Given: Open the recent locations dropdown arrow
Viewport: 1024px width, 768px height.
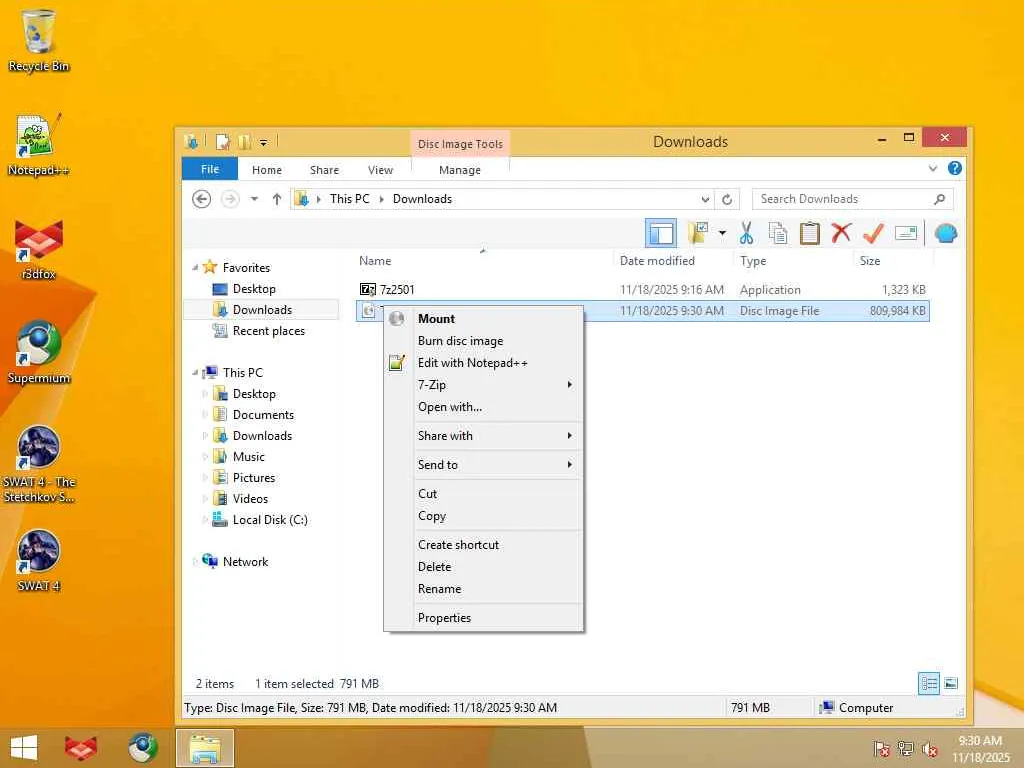Looking at the screenshot, I should point(254,199).
